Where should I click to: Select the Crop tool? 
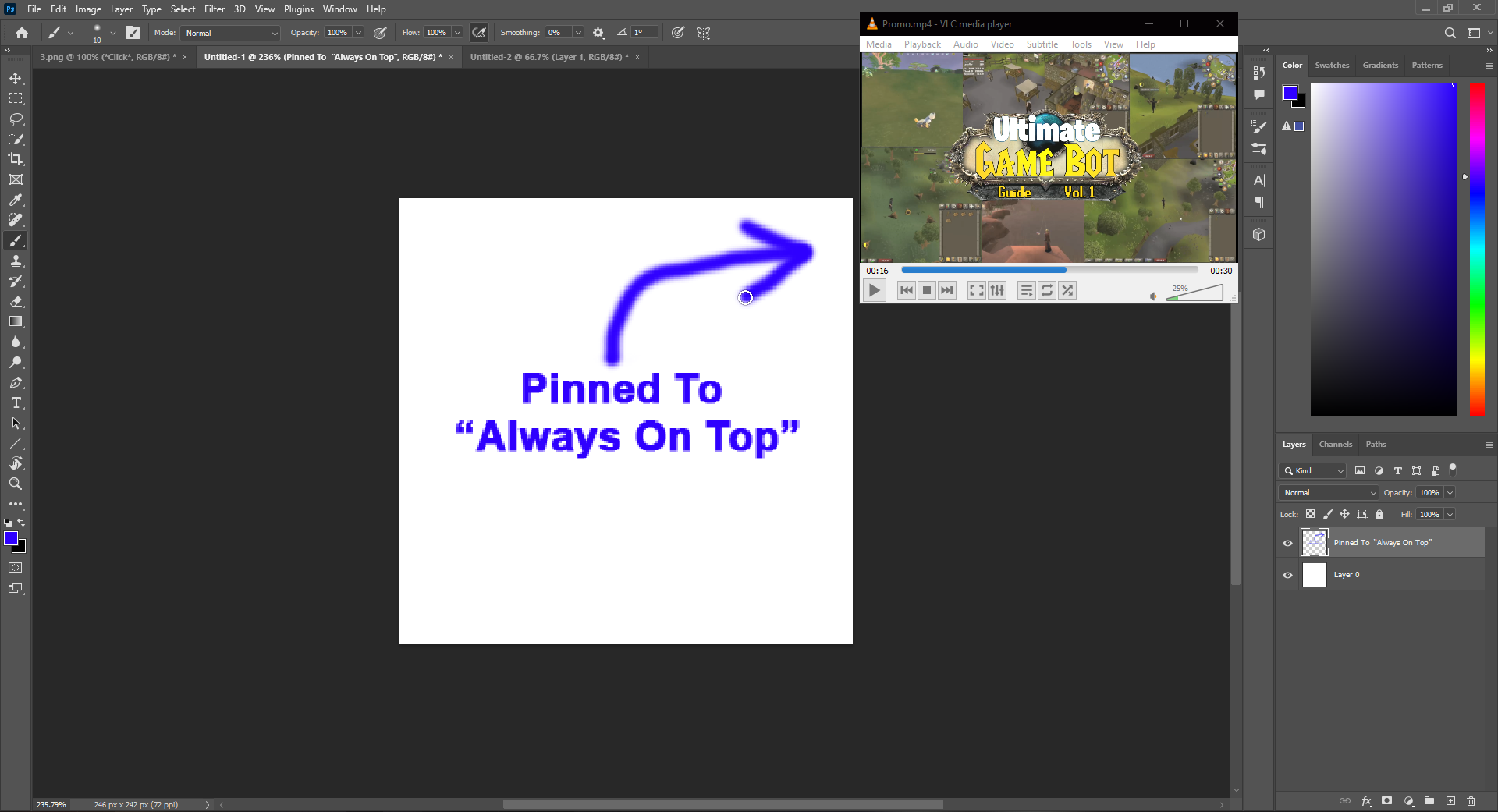point(16,159)
